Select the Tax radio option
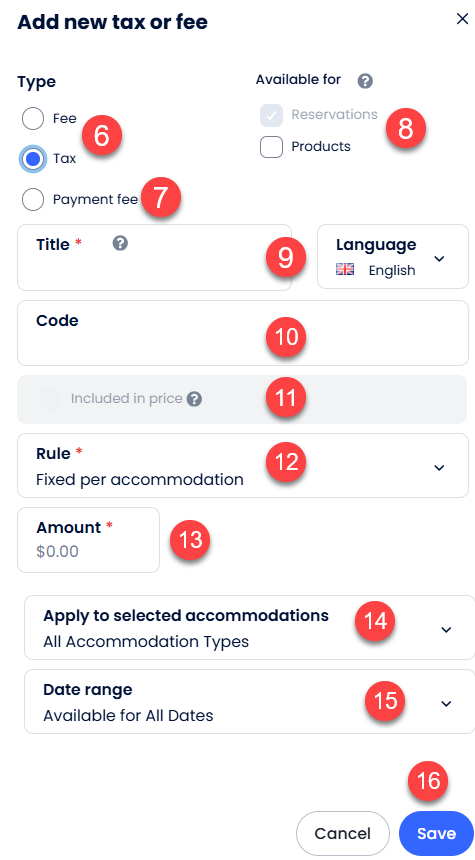 coord(33,159)
